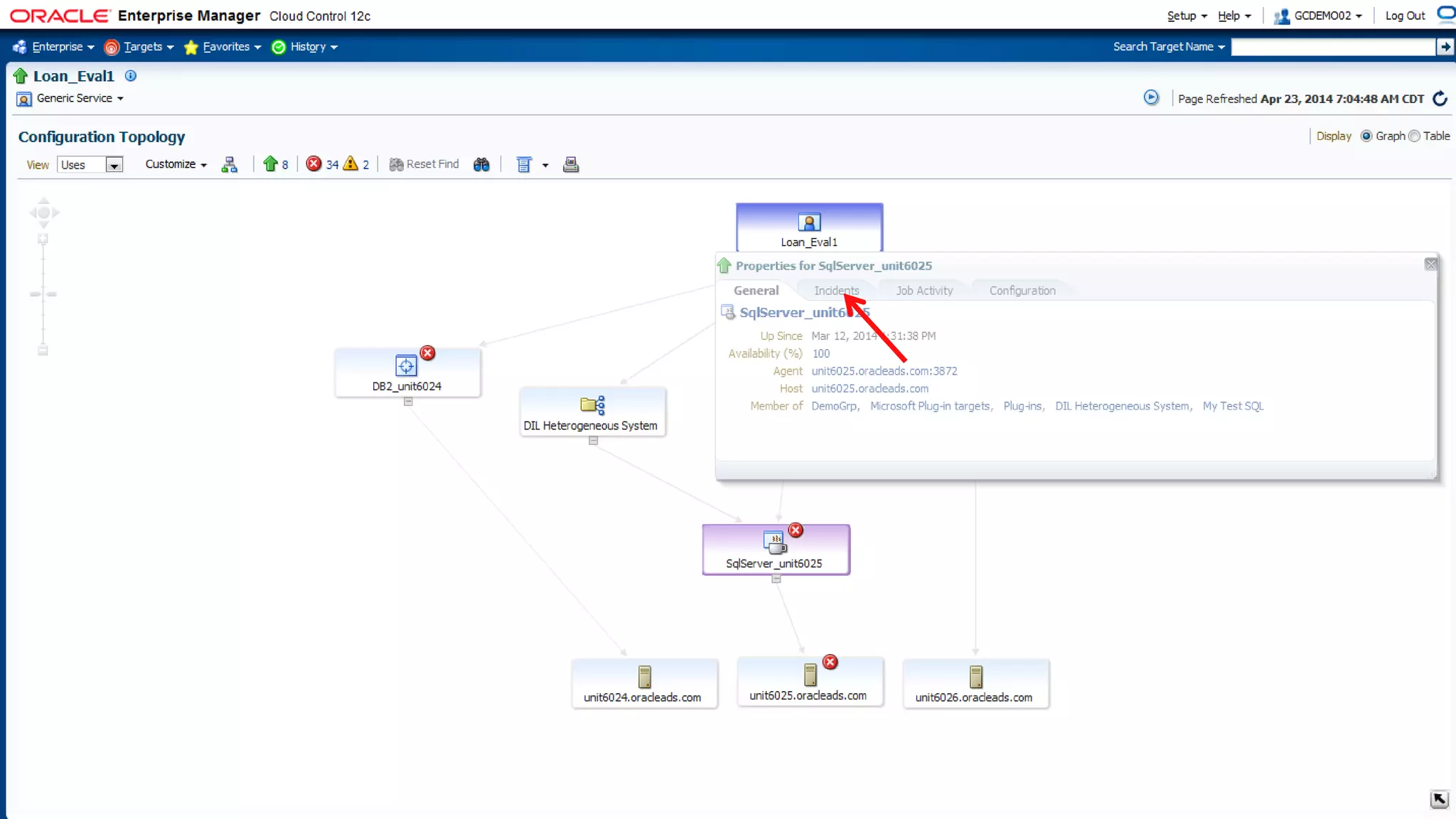Screen dimensions: 1456x819
Task: Open the Plug-ins member link
Action: click(x=1022, y=406)
